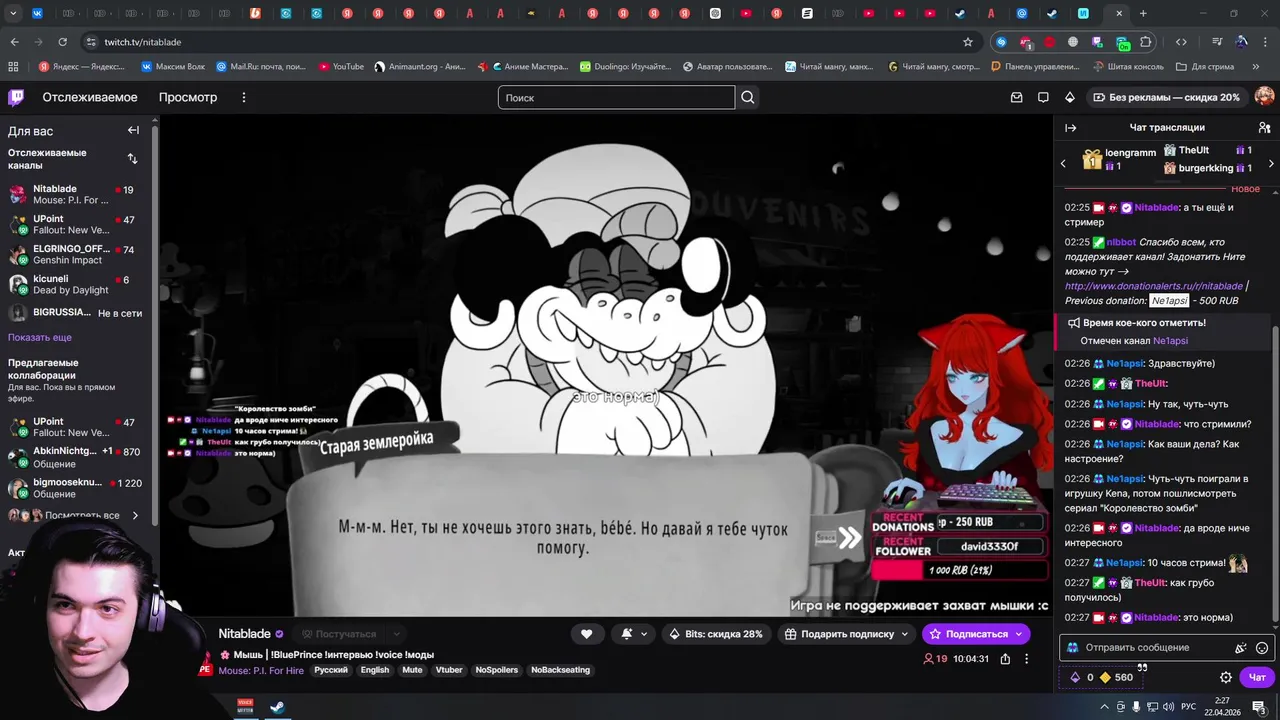Sort followed channels with the arrows icon
The image size is (1280, 720).
(133, 158)
